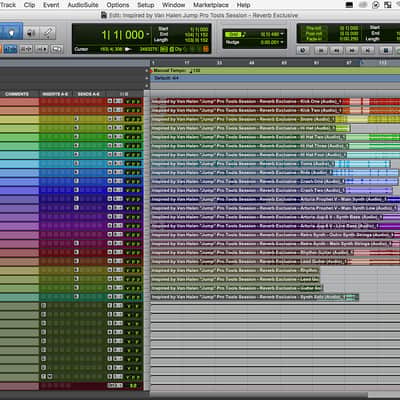This screenshot has width=400, height=400.
Task: Open the Window menu
Action: tap(174, 5)
